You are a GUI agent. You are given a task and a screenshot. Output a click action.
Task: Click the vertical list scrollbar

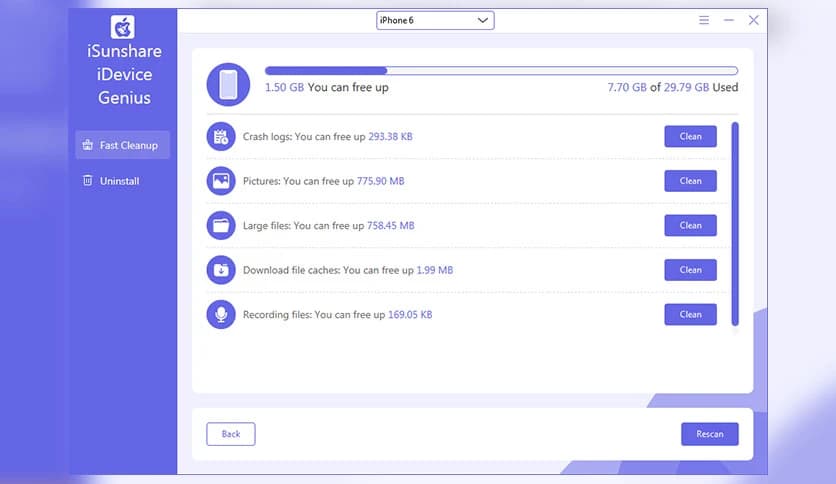[x=735, y=224]
